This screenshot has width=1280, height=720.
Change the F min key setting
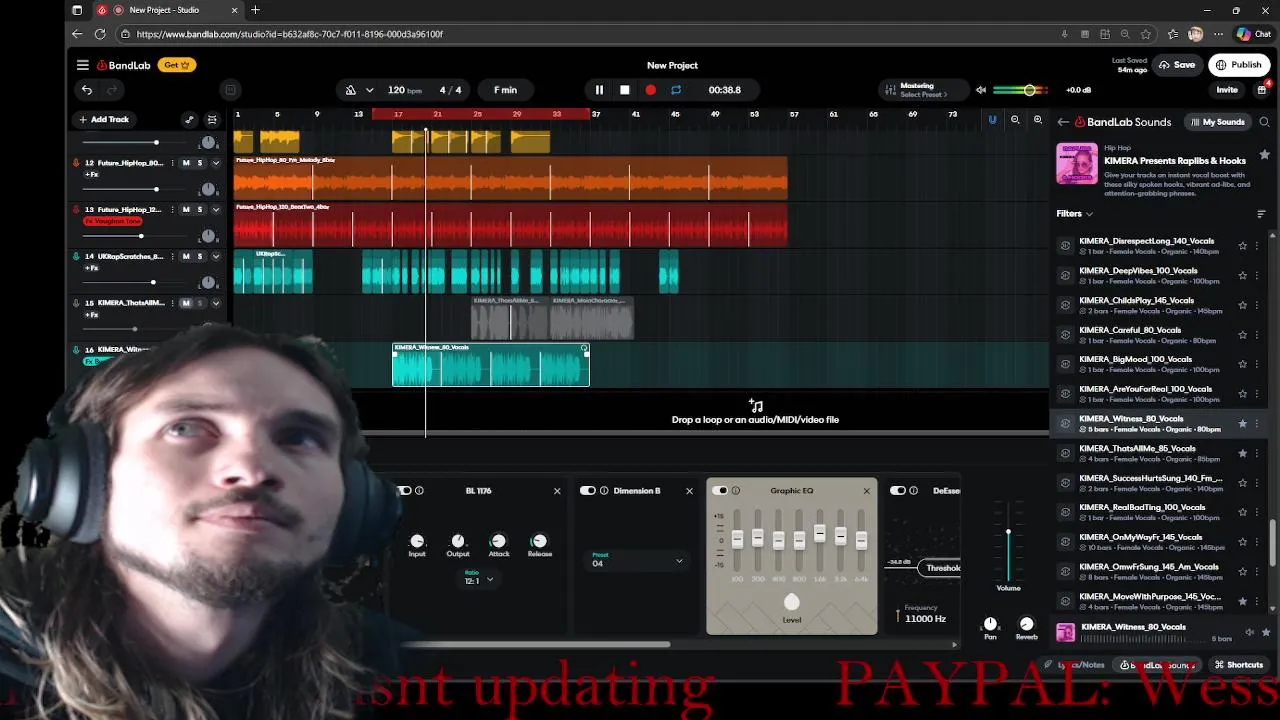(505, 90)
